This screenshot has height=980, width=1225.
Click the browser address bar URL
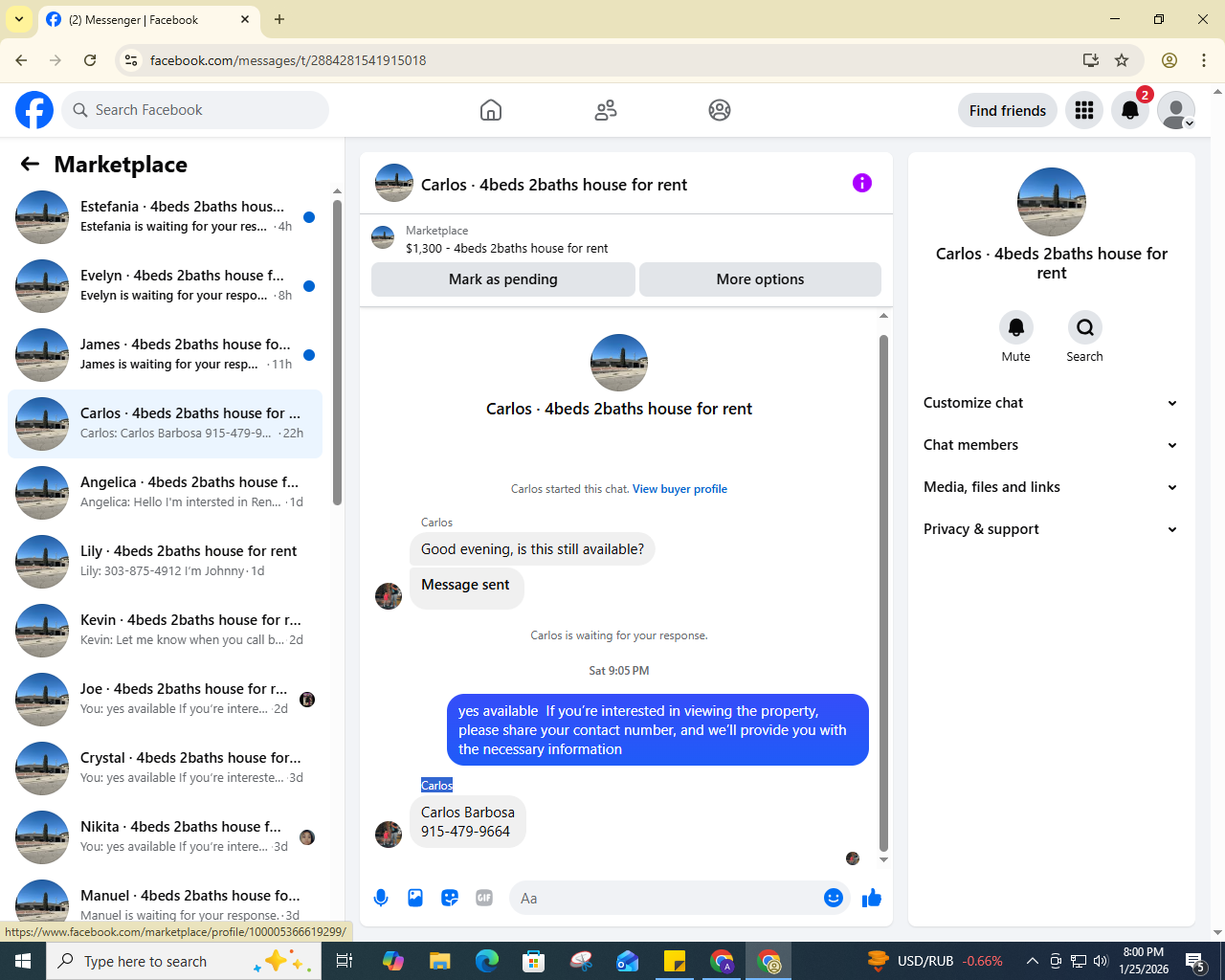288,60
